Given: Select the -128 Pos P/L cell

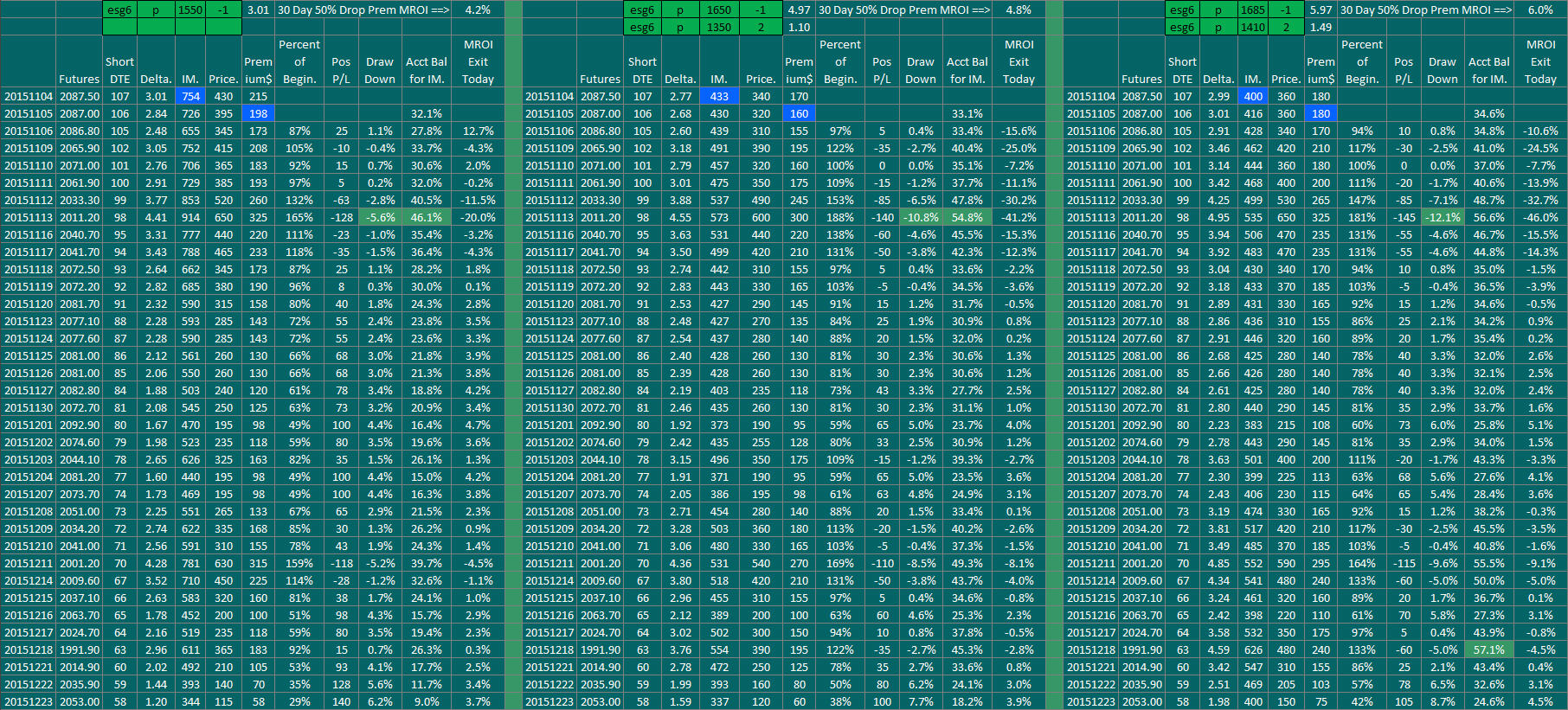Looking at the screenshot, I should pyautogui.click(x=342, y=218).
